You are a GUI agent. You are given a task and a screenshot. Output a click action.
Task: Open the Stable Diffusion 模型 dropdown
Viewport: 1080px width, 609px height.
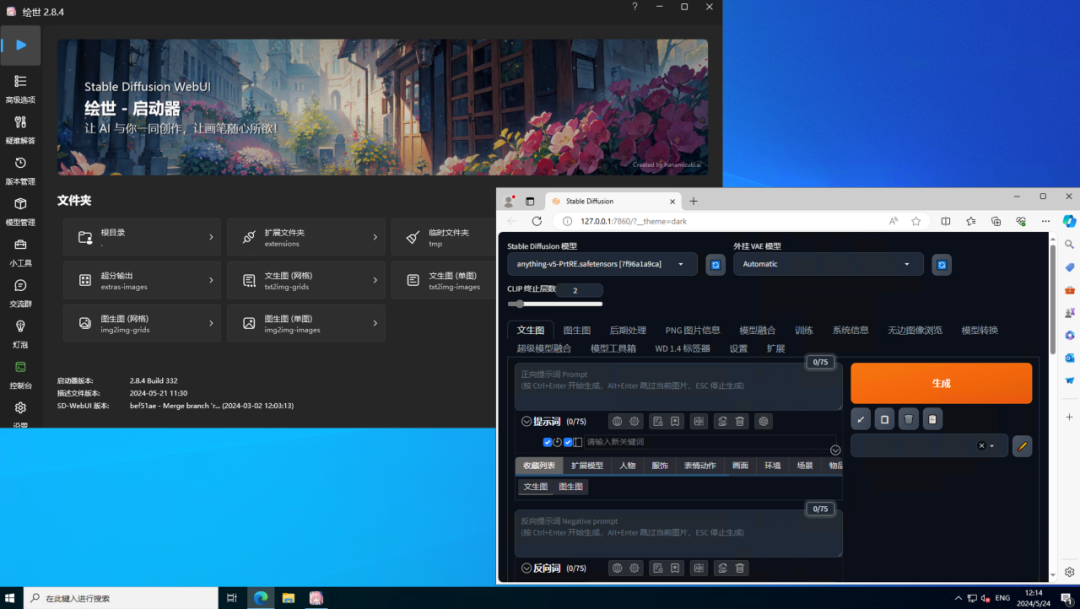tap(602, 264)
